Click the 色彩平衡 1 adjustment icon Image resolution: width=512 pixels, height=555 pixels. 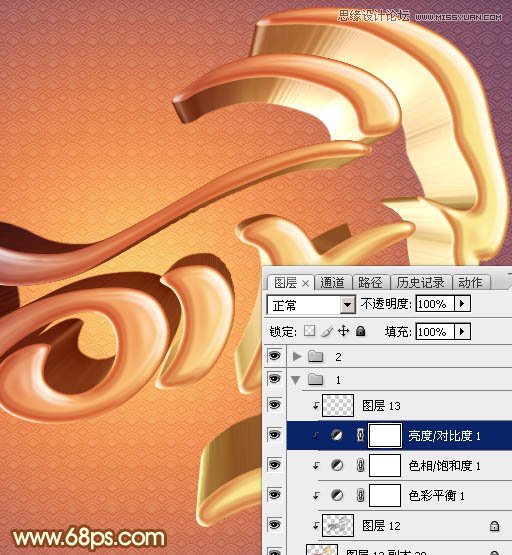336,495
